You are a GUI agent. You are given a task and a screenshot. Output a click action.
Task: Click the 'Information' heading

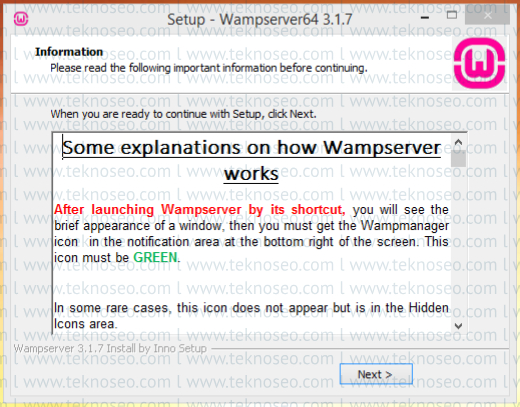(69, 52)
